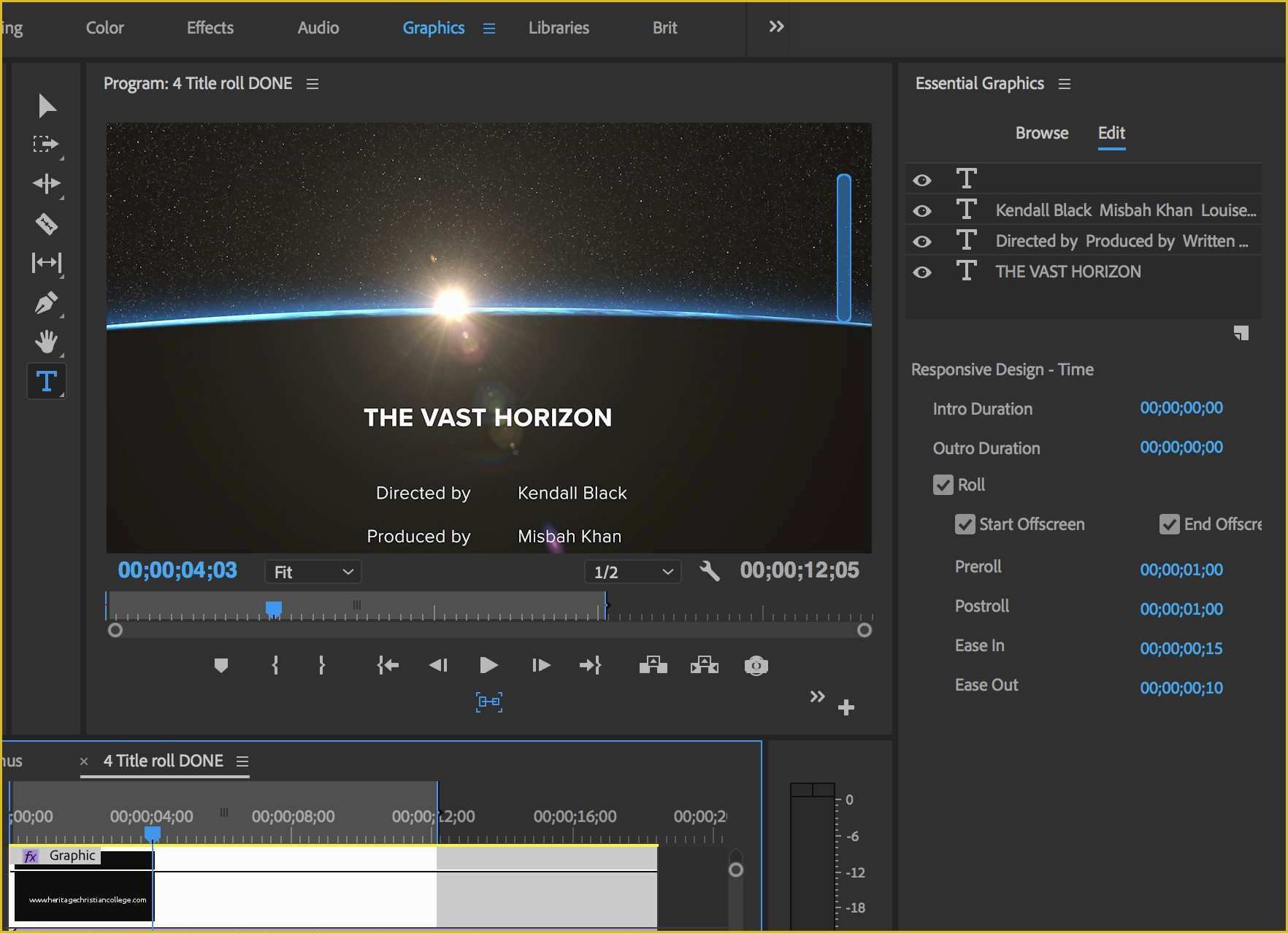Viewport: 1288px width, 933px height.
Task: Select the Selection tool arrow
Action: pos(47,106)
